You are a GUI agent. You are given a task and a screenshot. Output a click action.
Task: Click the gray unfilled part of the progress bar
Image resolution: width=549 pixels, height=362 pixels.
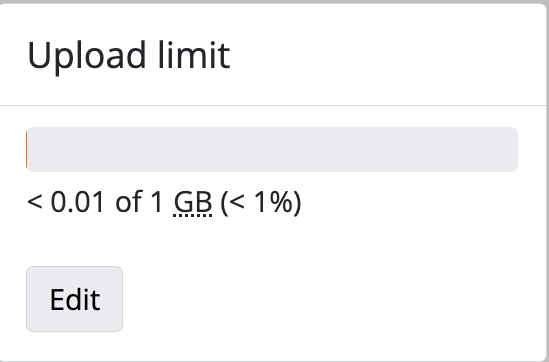coord(273,149)
